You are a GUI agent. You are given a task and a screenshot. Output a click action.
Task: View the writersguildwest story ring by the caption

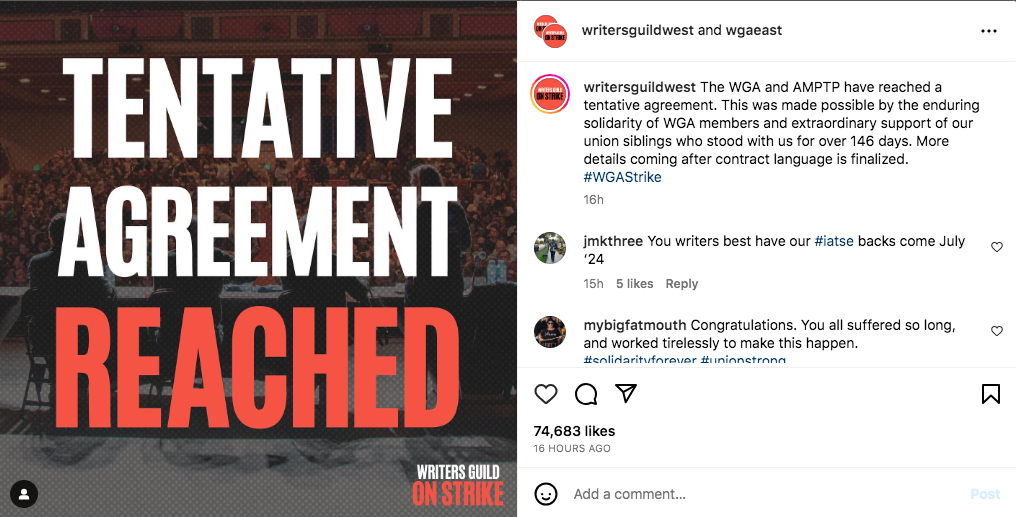click(551, 95)
